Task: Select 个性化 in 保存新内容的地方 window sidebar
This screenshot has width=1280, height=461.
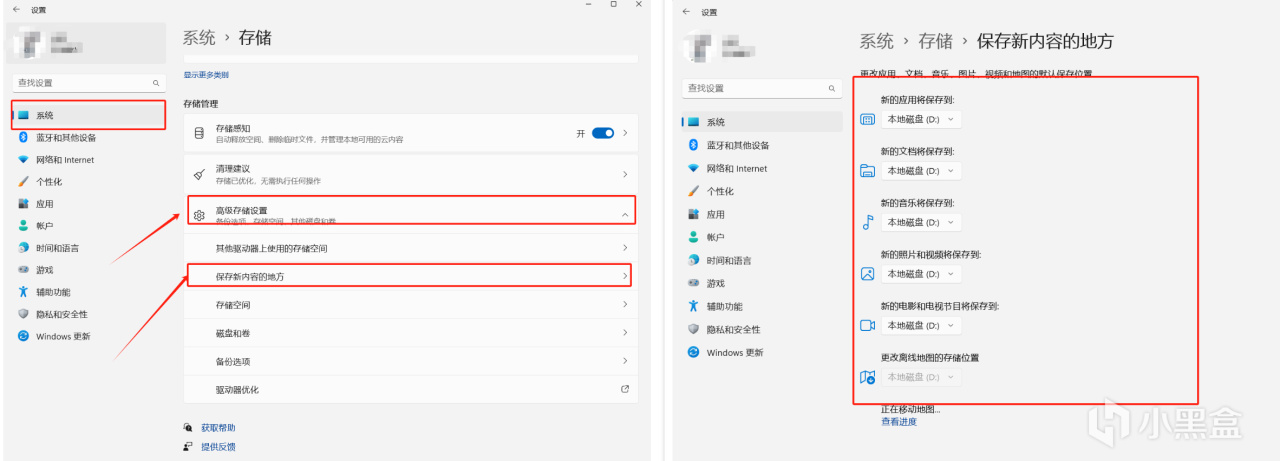Action: click(x=763, y=191)
